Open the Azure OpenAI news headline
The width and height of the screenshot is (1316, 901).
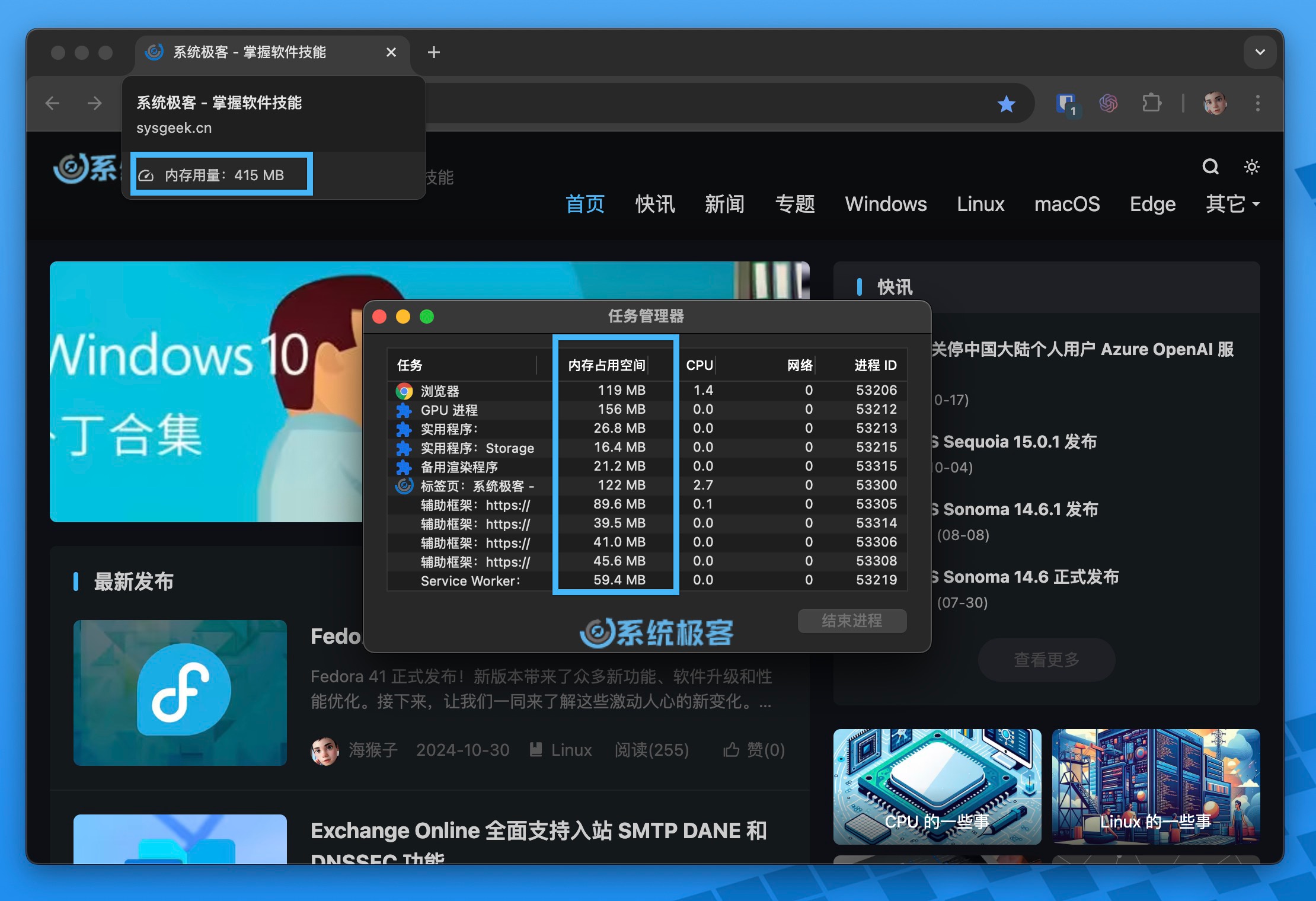coord(1083,349)
